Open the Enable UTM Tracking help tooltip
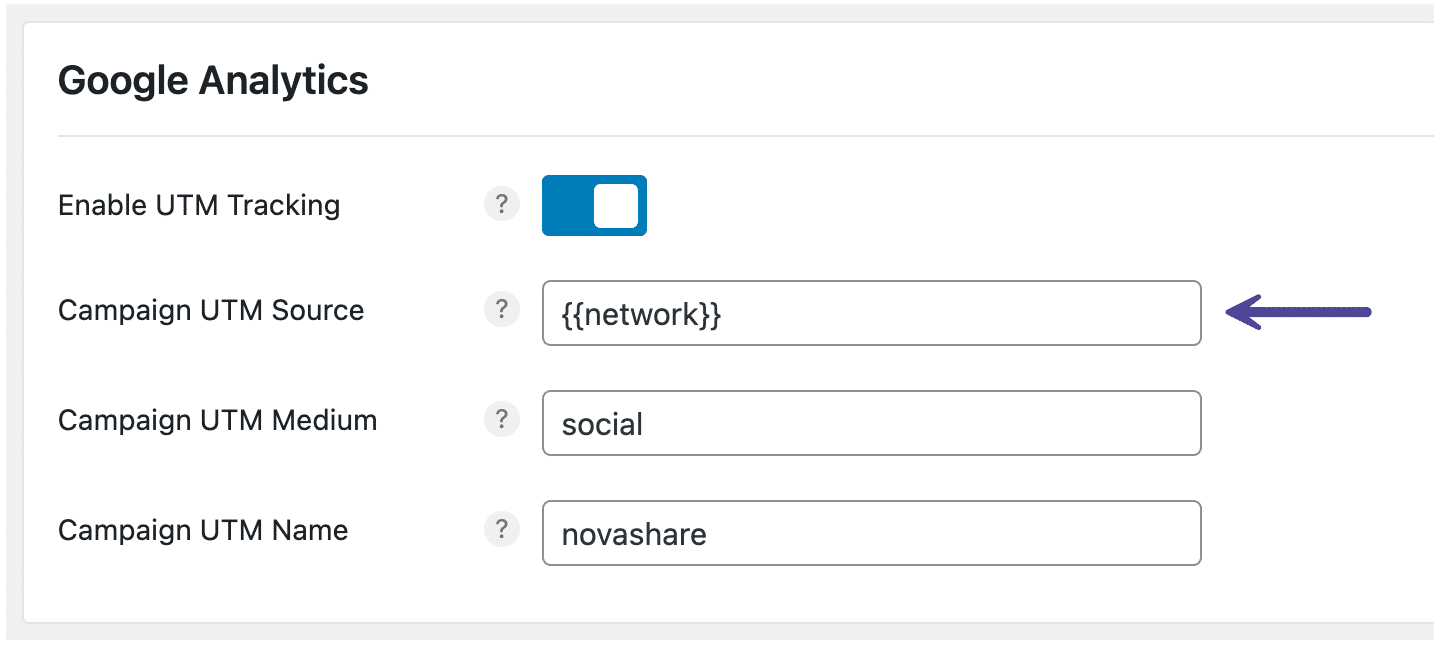Image resolution: width=1438 pixels, height=646 pixels. tap(502, 204)
